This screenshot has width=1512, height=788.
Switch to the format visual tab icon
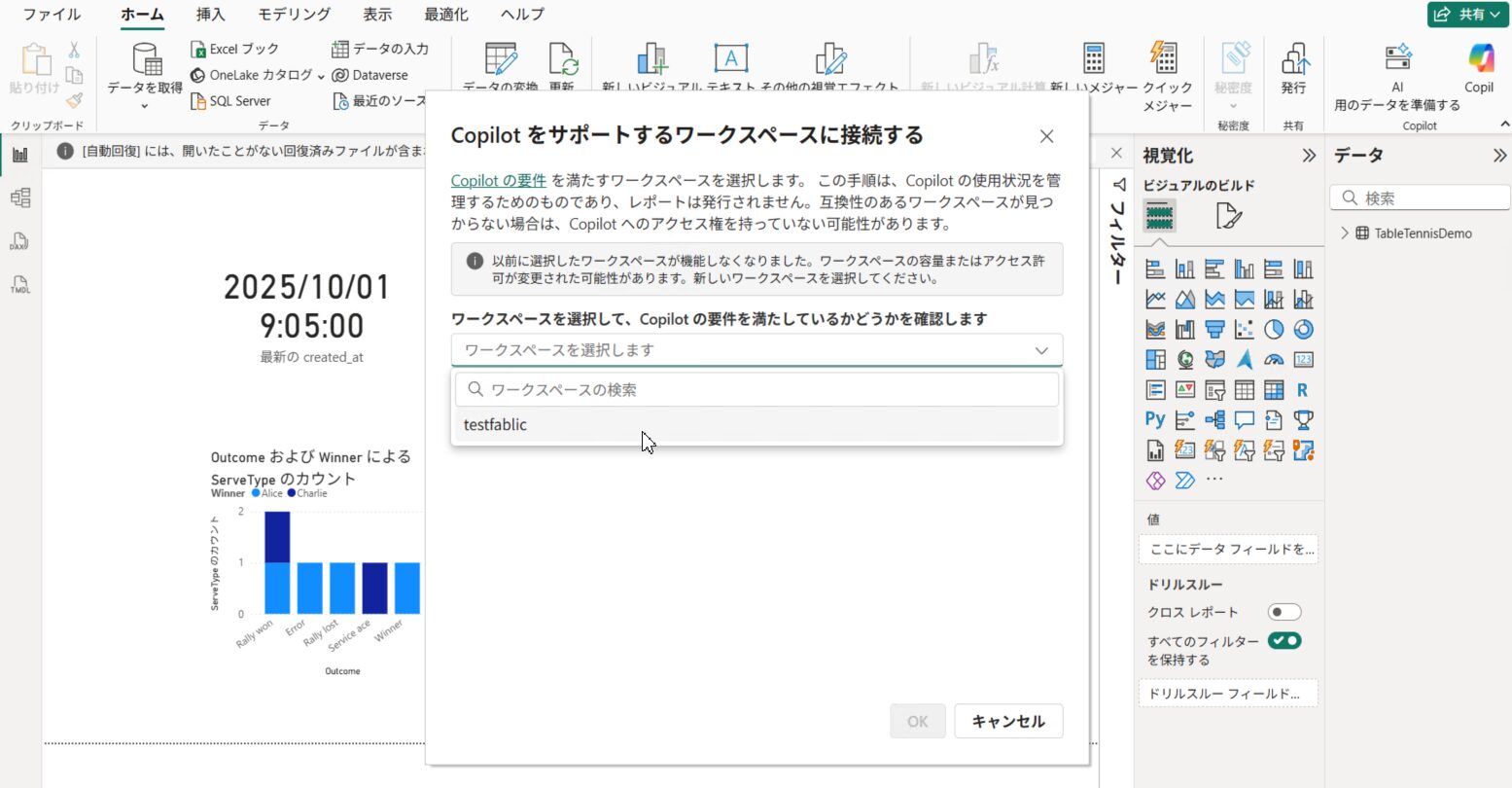[1228, 216]
